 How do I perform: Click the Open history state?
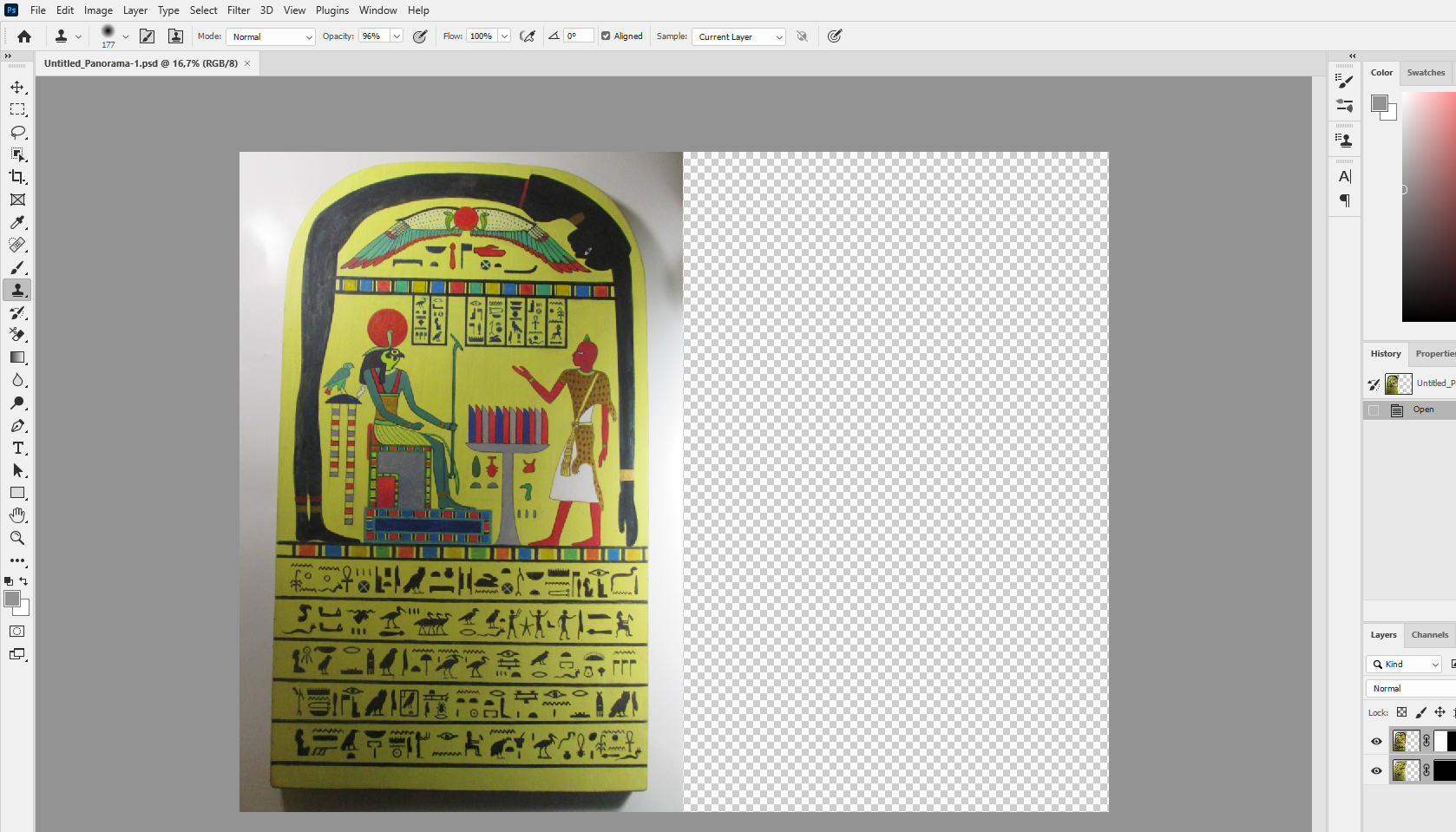click(x=1423, y=409)
